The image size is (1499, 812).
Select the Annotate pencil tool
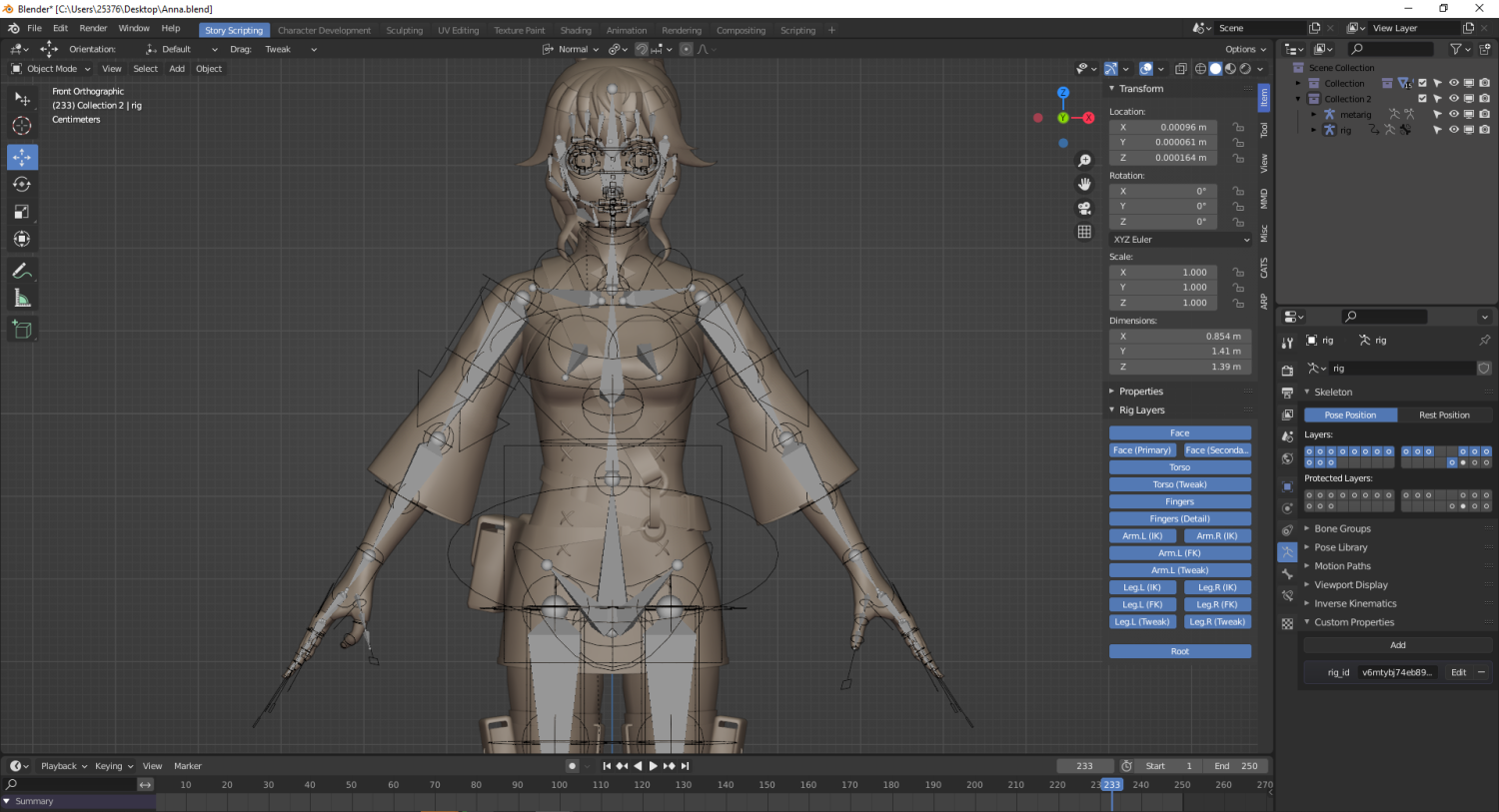pos(22,271)
